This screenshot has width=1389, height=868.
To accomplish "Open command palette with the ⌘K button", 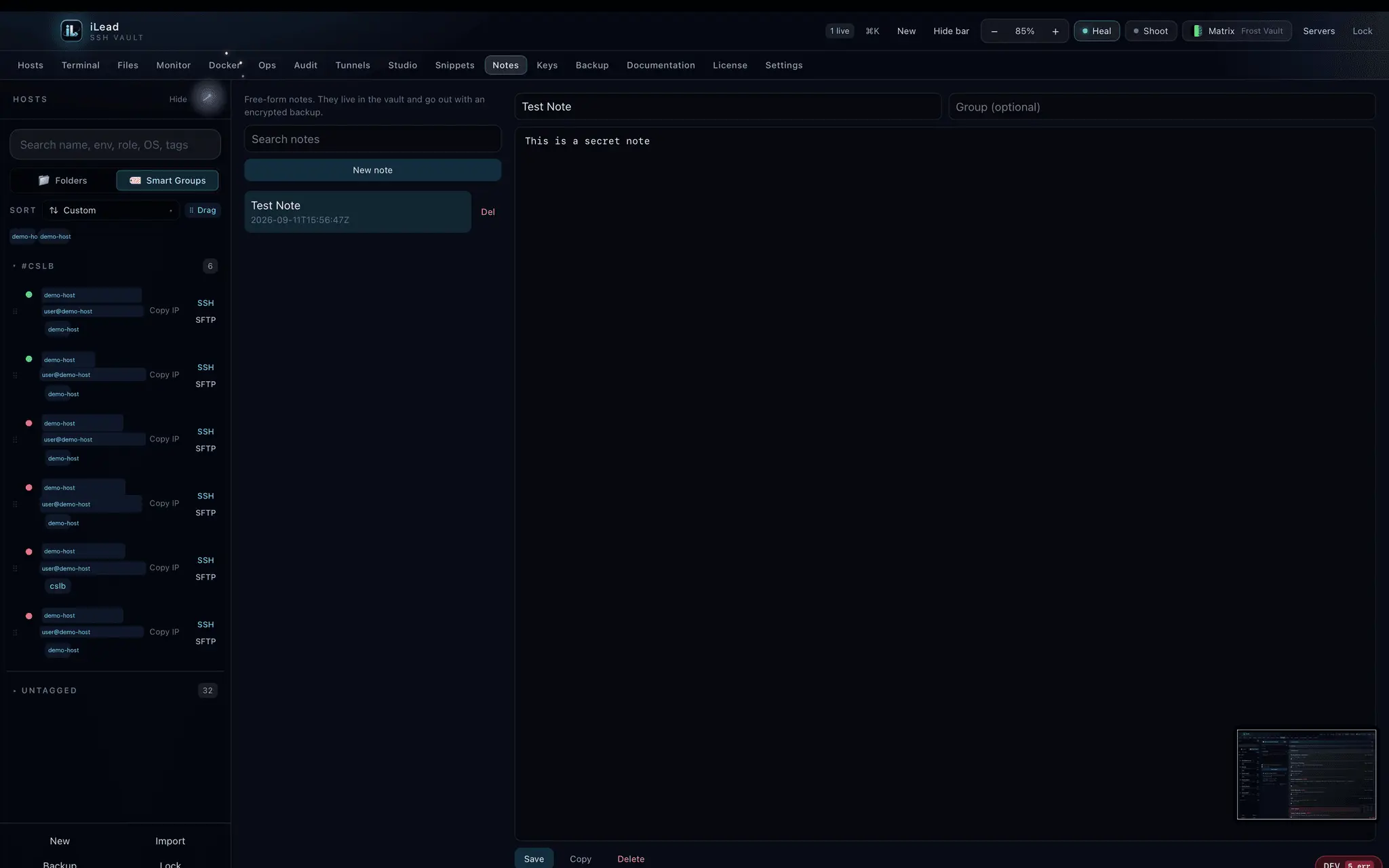I will click(x=872, y=31).
